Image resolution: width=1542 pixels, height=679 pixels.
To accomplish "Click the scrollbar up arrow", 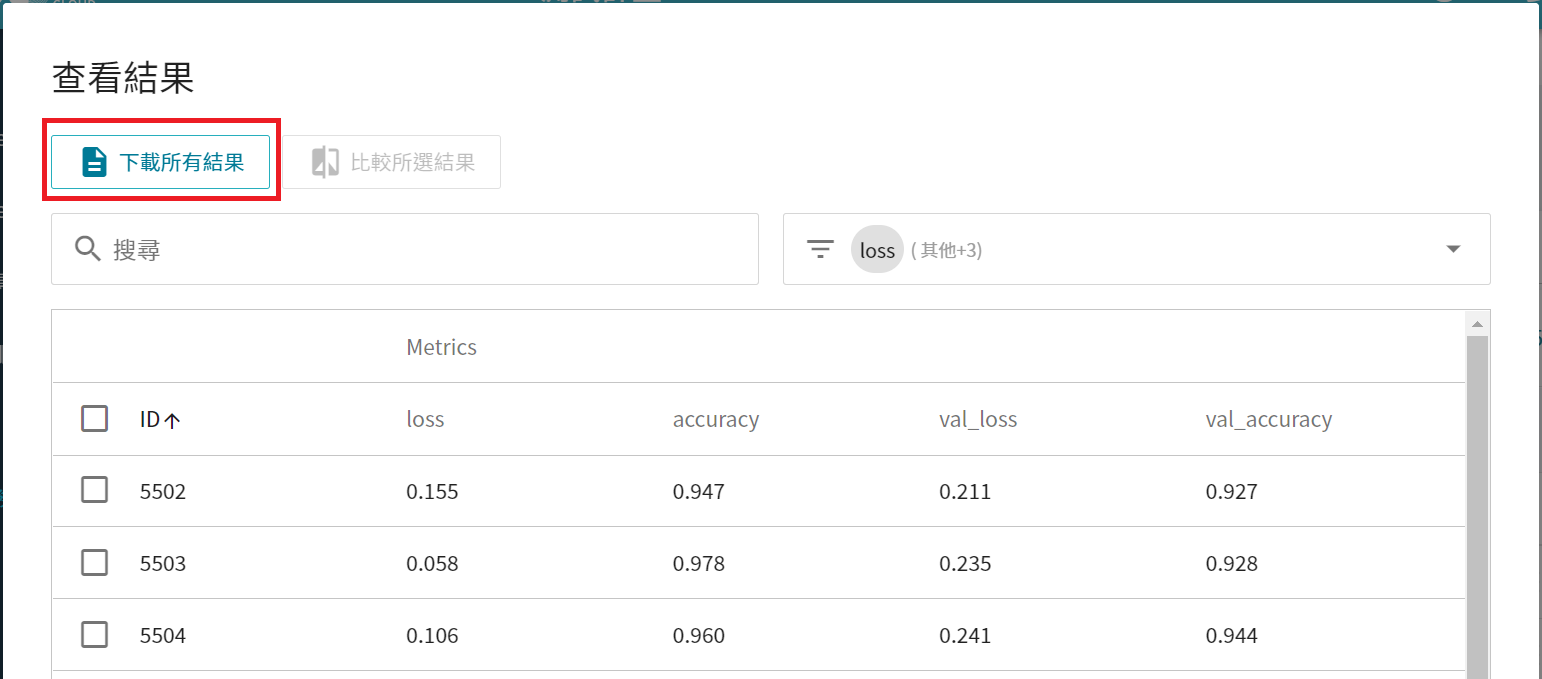I will tap(1476, 323).
